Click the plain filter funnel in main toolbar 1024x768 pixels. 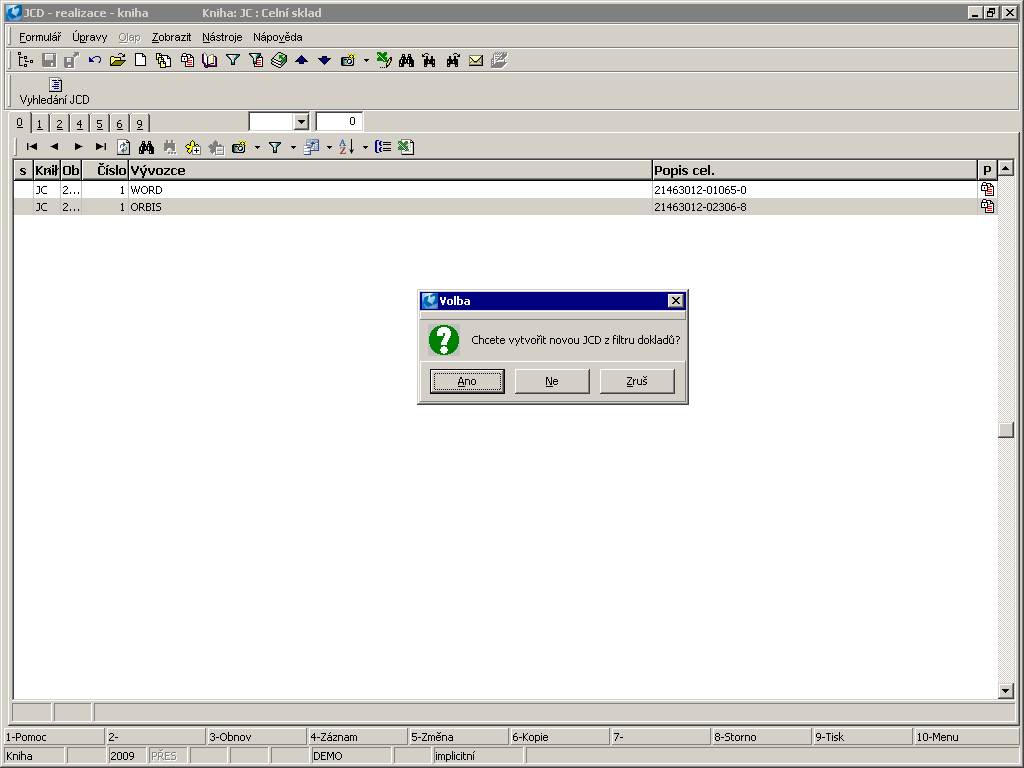(x=232, y=60)
